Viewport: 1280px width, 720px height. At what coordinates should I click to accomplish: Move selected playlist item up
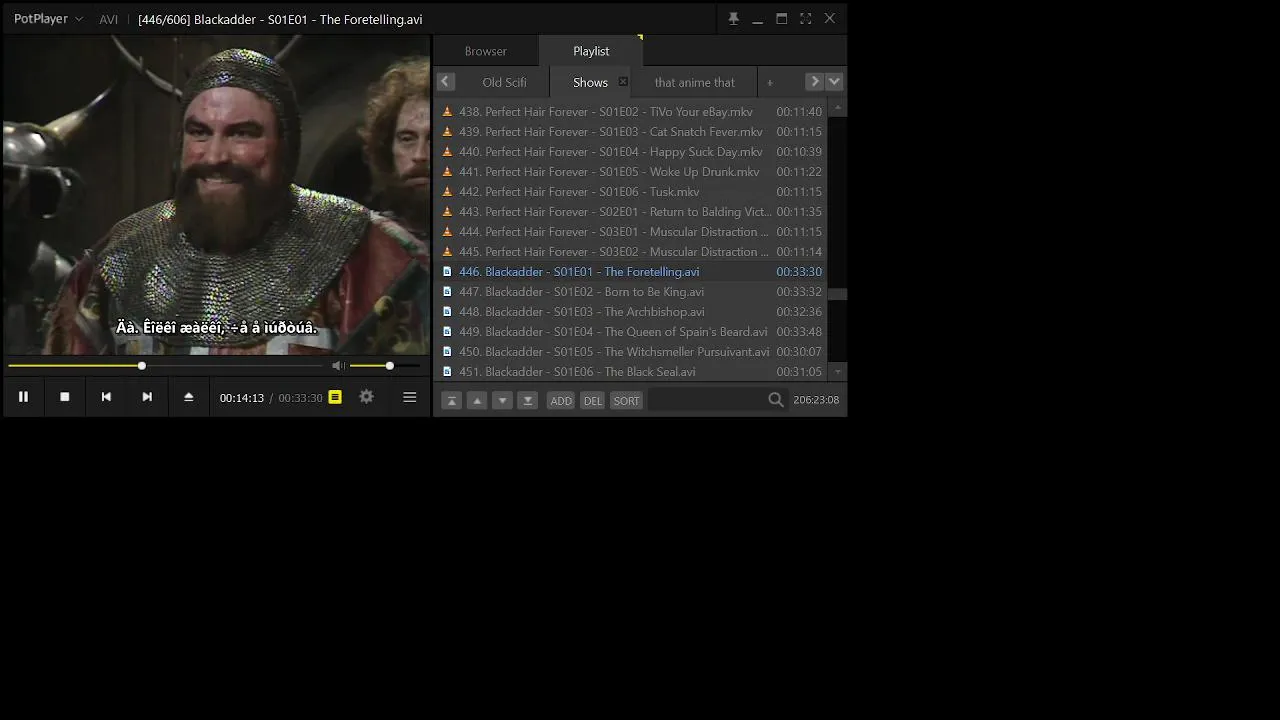(x=477, y=400)
